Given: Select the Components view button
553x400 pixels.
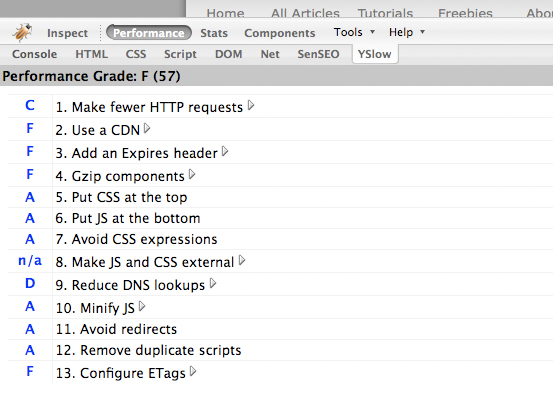Looking at the screenshot, I should [280, 33].
